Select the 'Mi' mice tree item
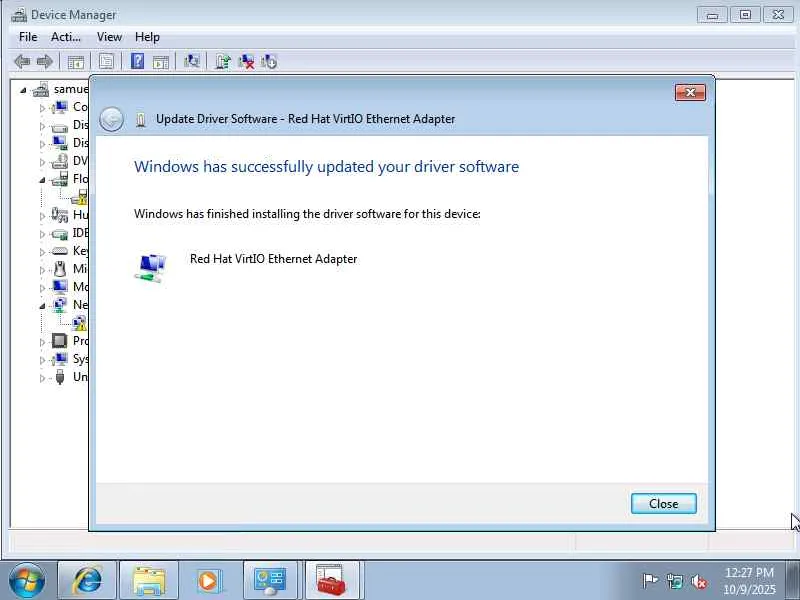The image size is (800, 600). pyautogui.click(x=81, y=268)
